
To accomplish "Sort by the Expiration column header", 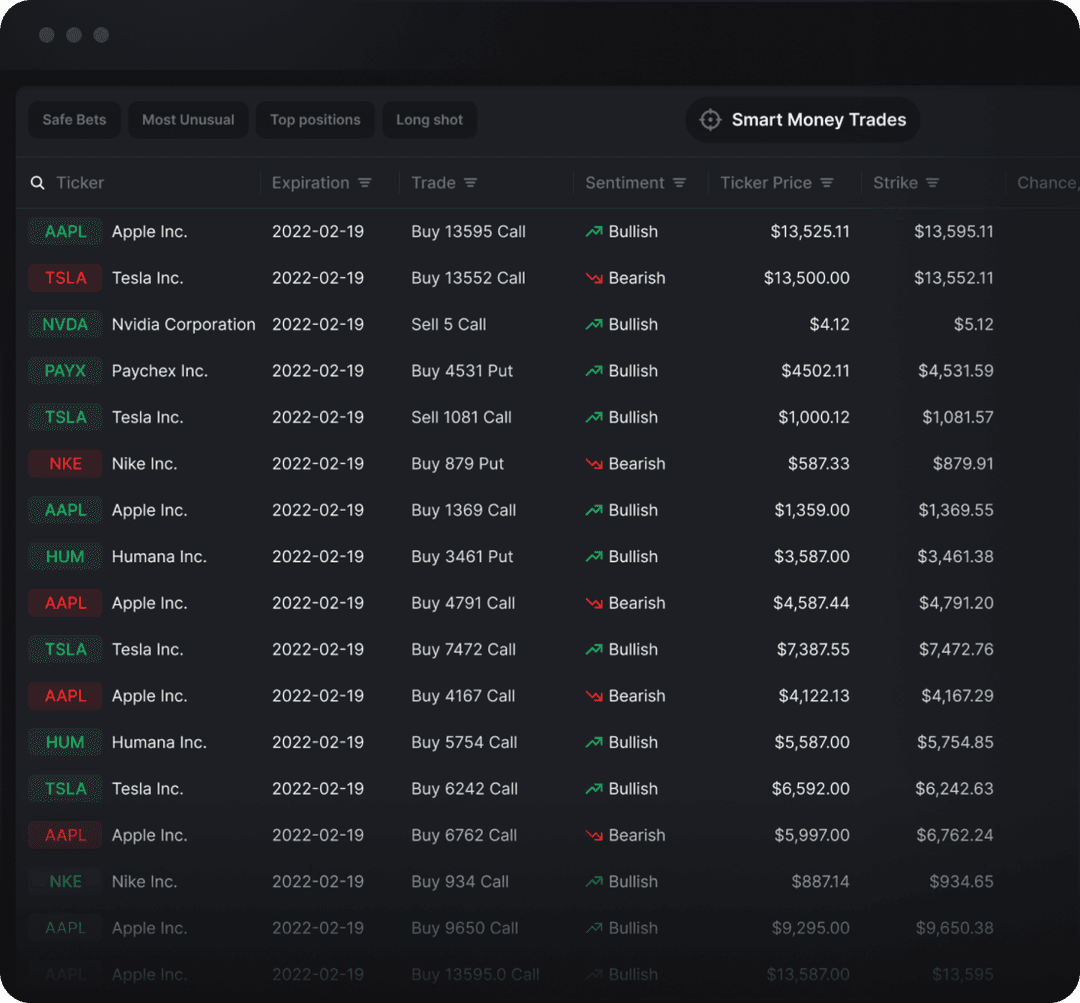I will (310, 183).
